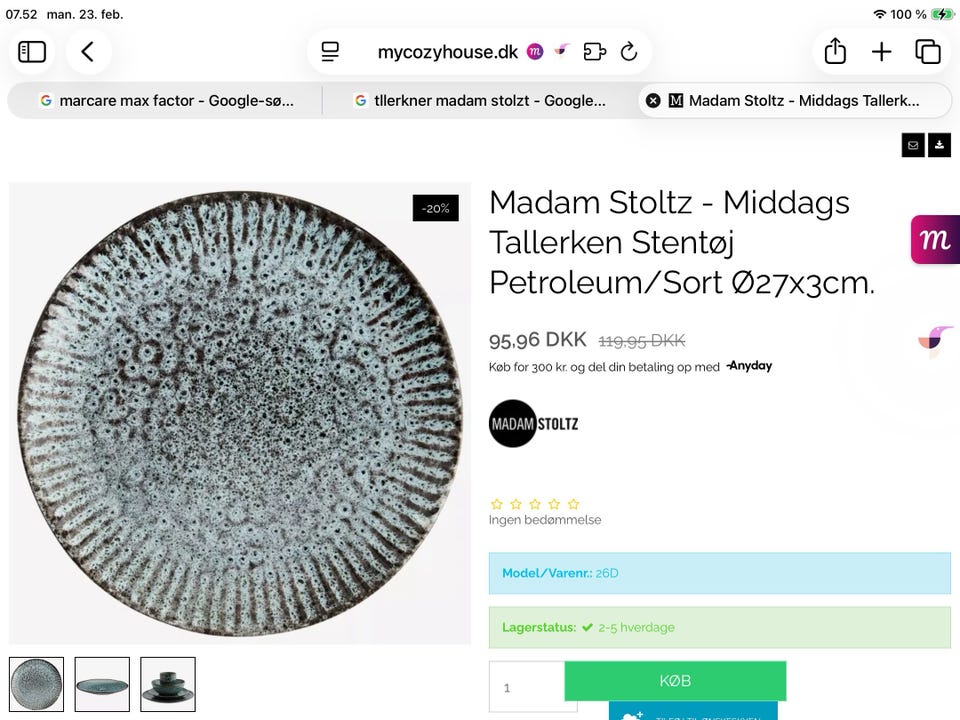Click the black envelope email icon
Viewport: 960px width, 720px height.
pos(912,145)
